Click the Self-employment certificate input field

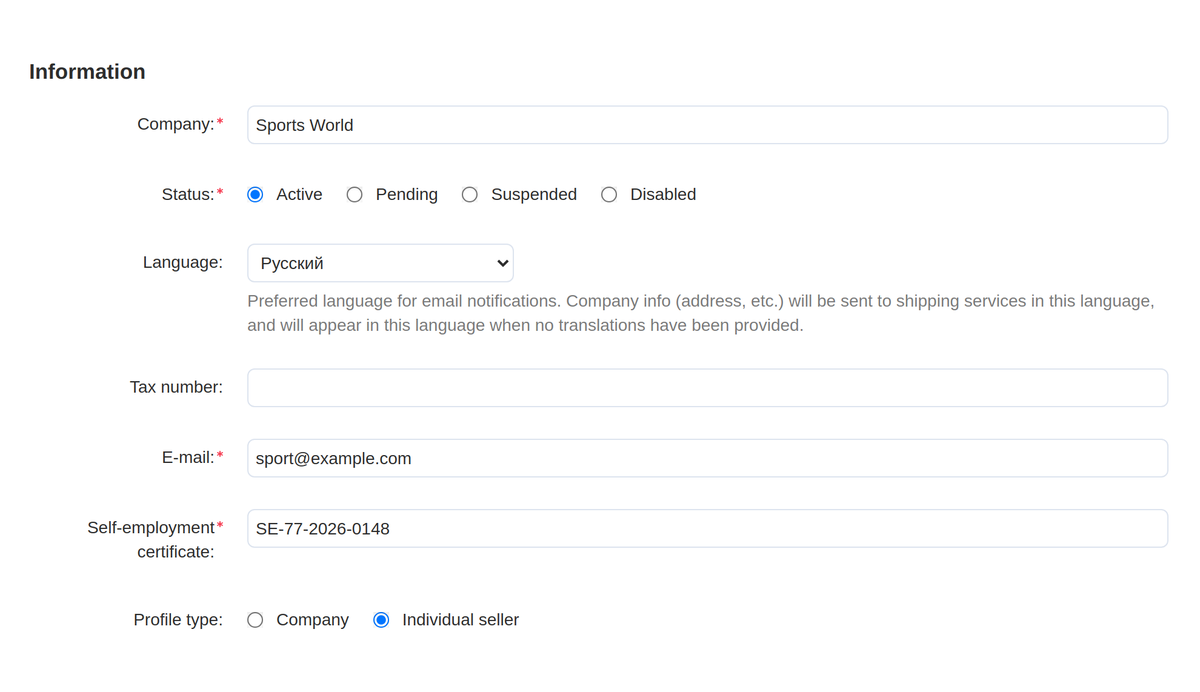707,528
